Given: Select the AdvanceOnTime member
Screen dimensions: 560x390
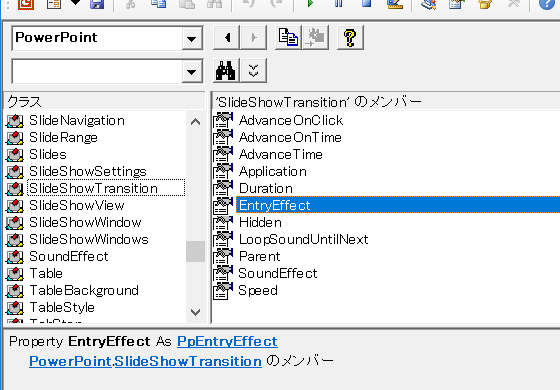Looking at the screenshot, I should coord(290,138).
